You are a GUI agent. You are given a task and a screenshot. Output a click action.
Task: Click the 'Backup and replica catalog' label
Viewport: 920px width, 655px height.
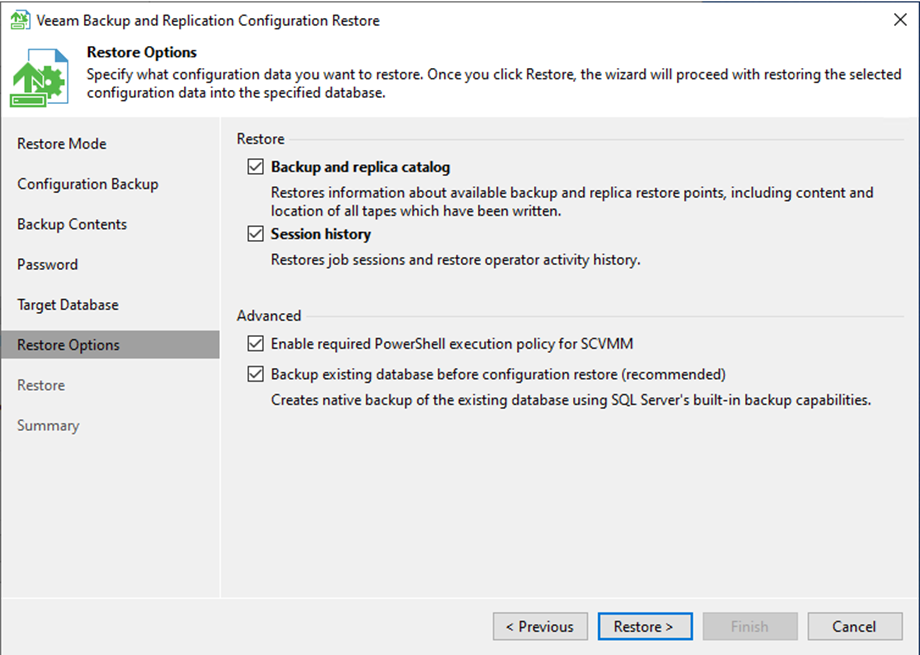tap(360, 167)
